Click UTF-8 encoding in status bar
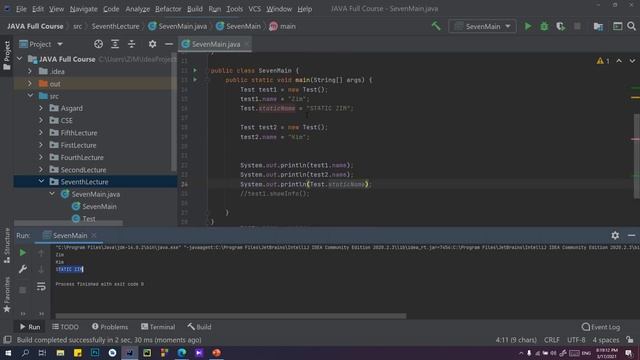Image resolution: width=640 pixels, height=360 pixels. [x=576, y=340]
